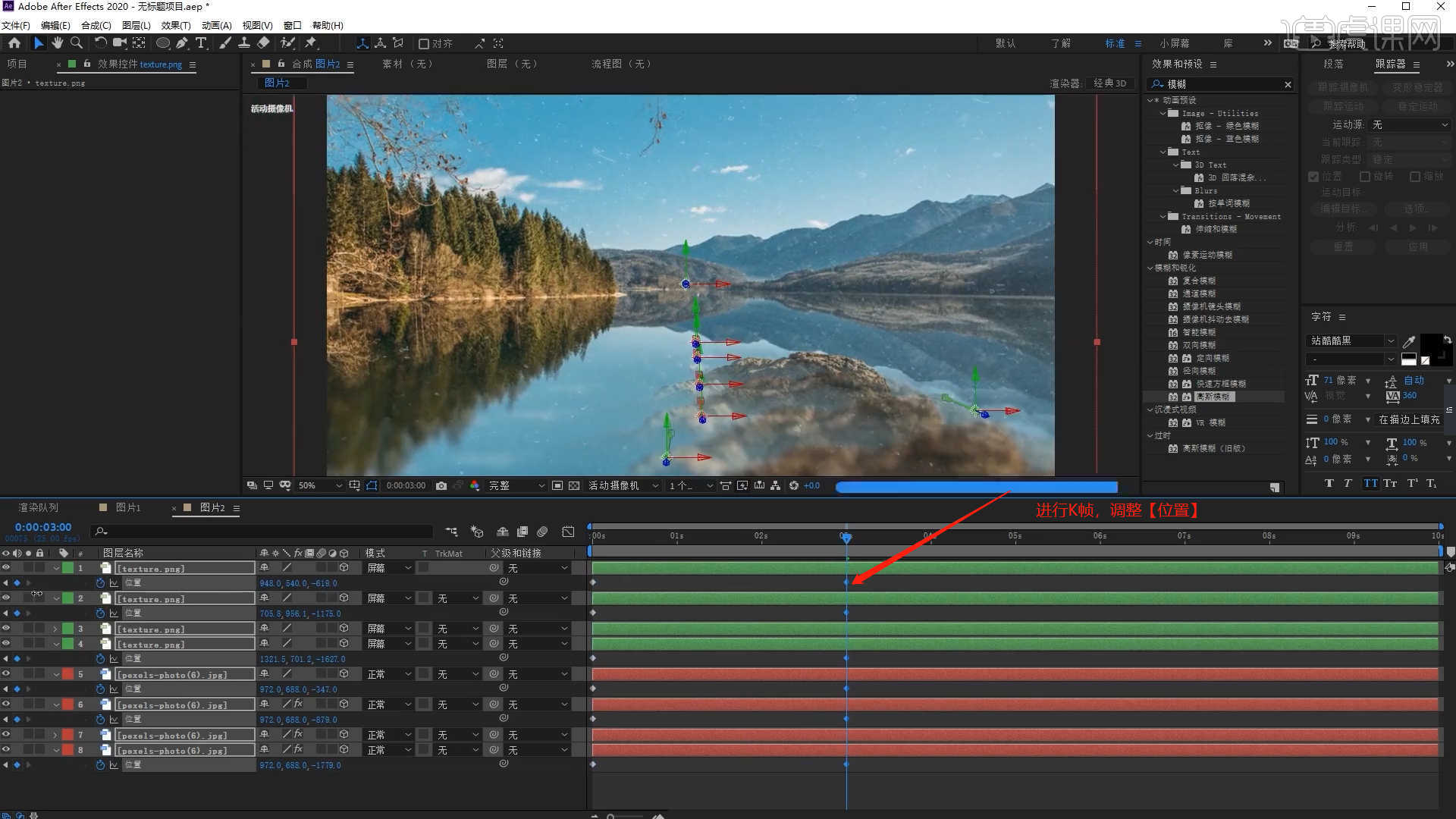The height and width of the screenshot is (819, 1456).
Task: Expand layer 3 texture.png properties
Action: pyautogui.click(x=55, y=629)
